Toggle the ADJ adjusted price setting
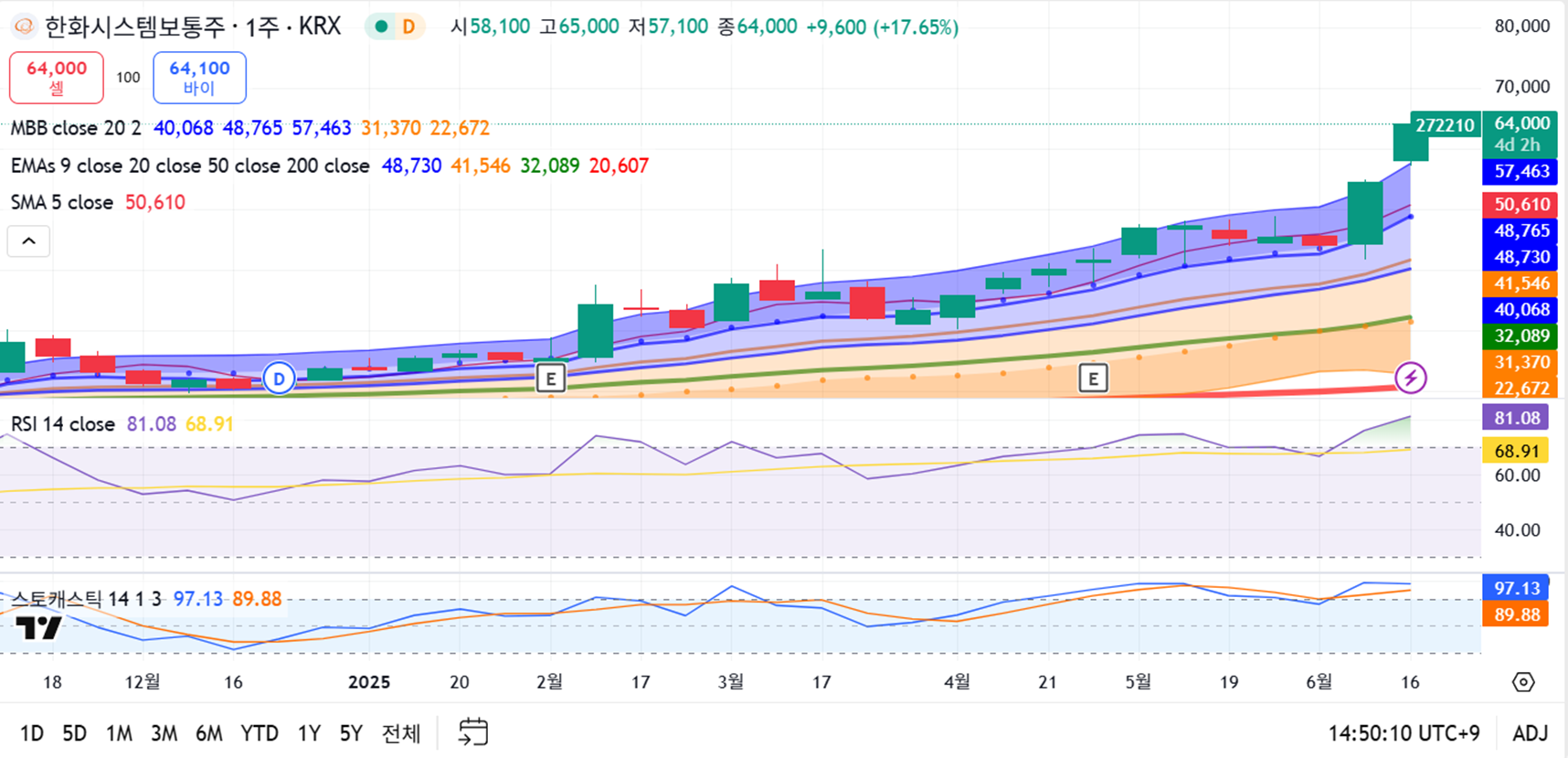The width and height of the screenshot is (1568, 758). (x=1531, y=733)
